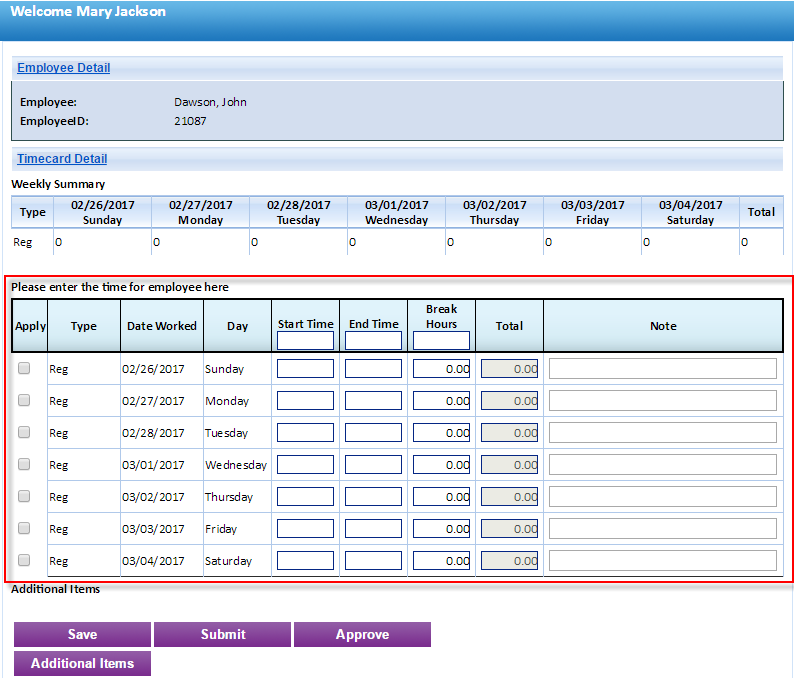794x678 pixels.
Task: Click the 'Additional Items' section label
Action: click(x=56, y=589)
